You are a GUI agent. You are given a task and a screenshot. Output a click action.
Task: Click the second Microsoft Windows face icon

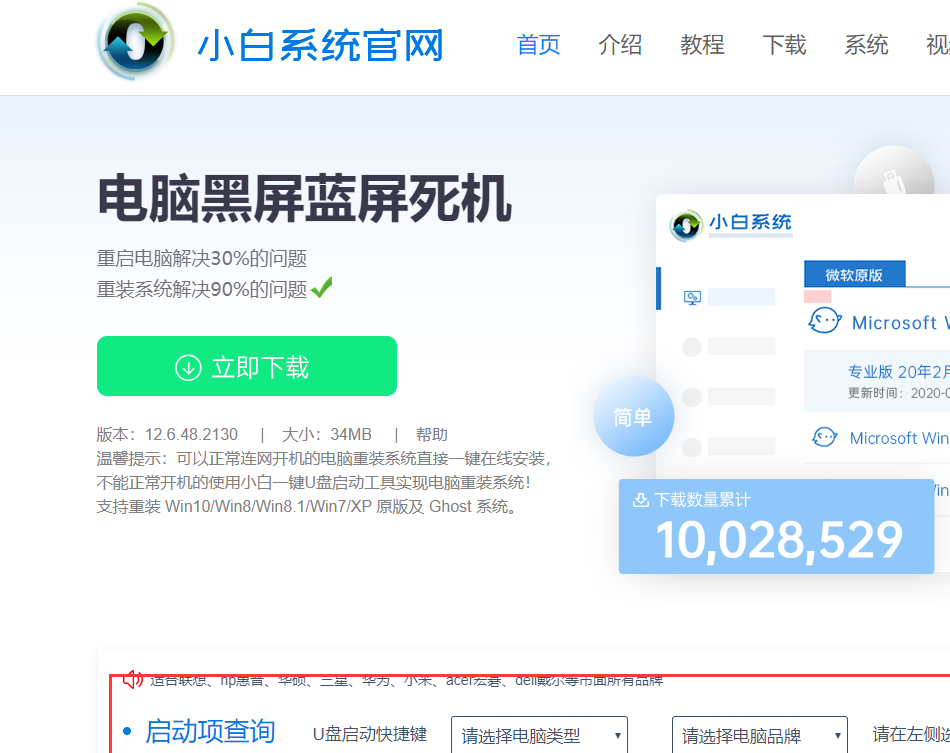(824, 438)
